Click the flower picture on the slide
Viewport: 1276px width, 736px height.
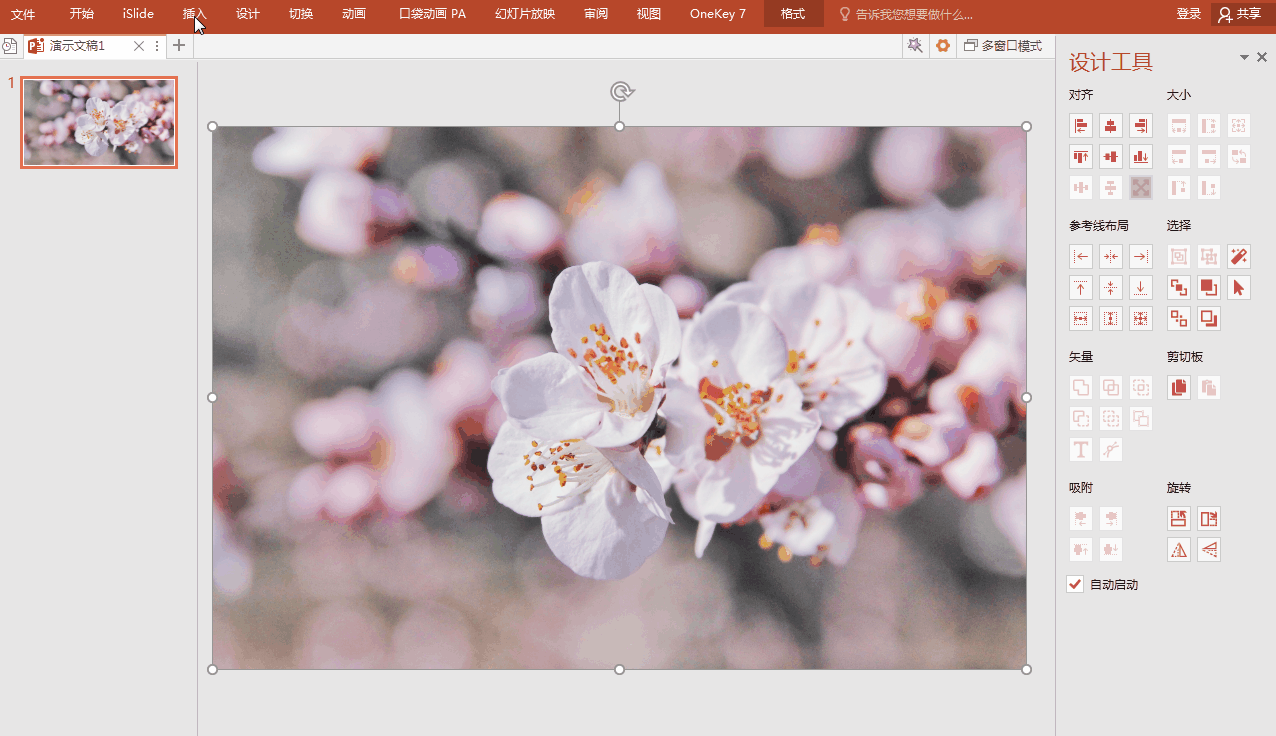click(619, 398)
